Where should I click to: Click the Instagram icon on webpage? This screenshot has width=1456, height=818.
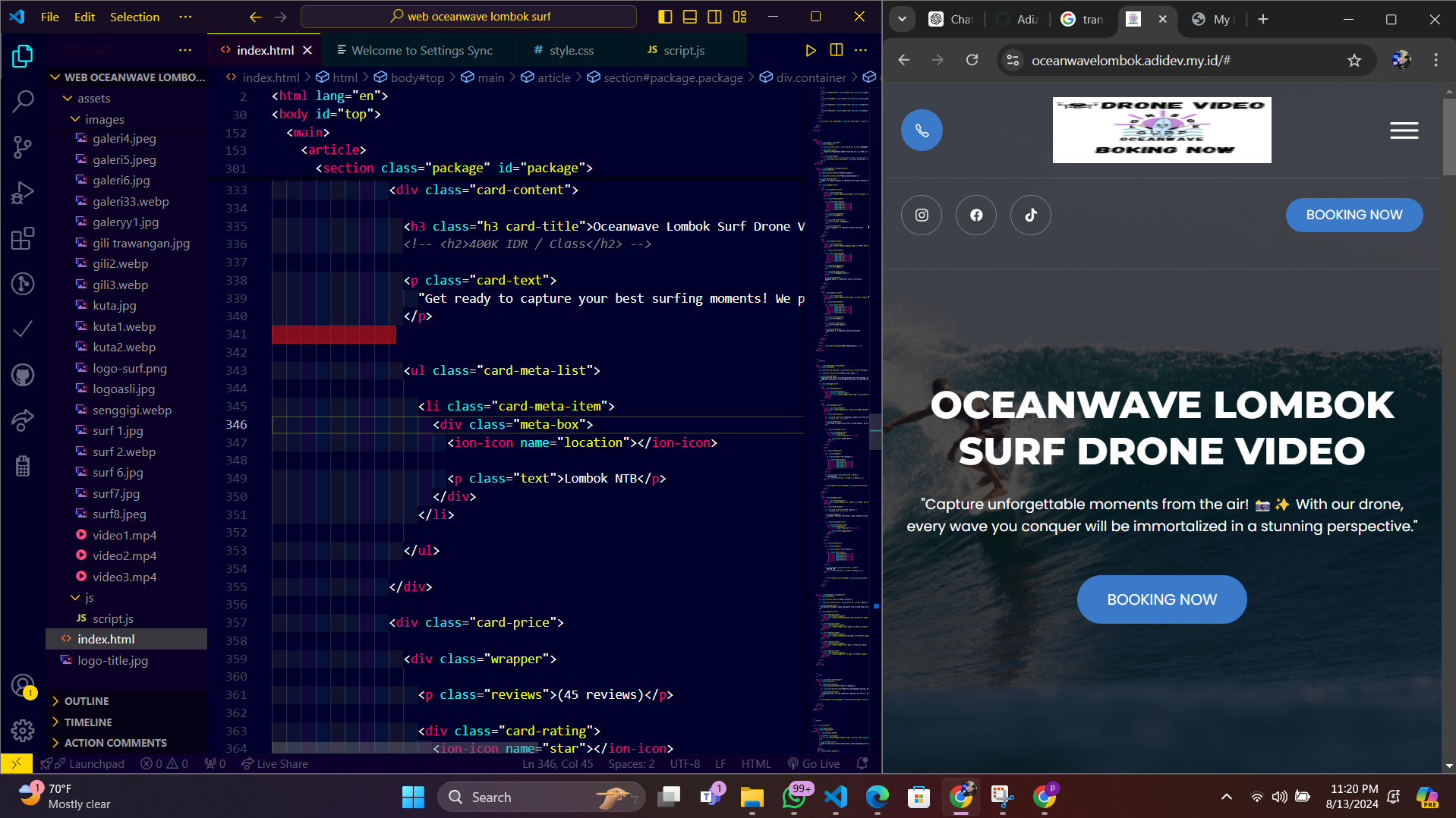pyautogui.click(x=921, y=216)
